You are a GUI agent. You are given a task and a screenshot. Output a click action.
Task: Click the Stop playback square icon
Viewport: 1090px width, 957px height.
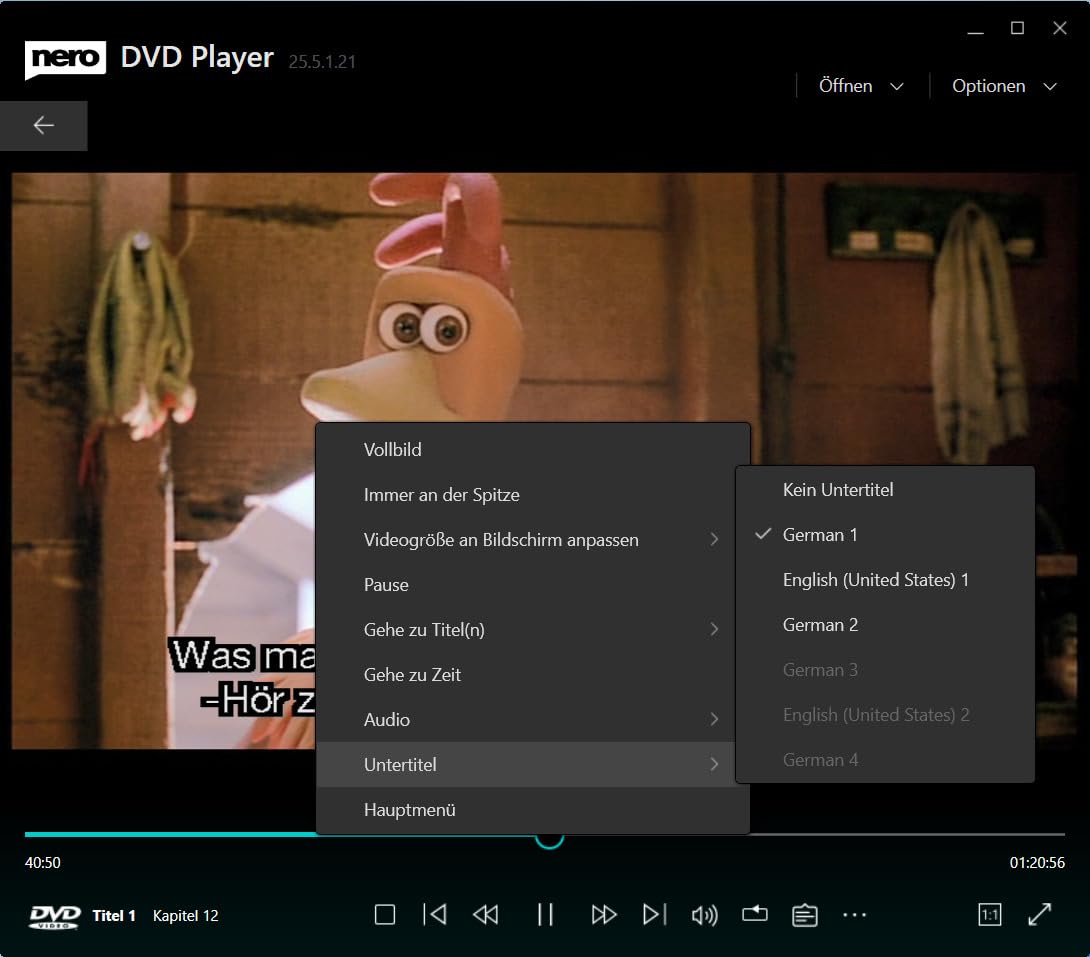(x=384, y=915)
